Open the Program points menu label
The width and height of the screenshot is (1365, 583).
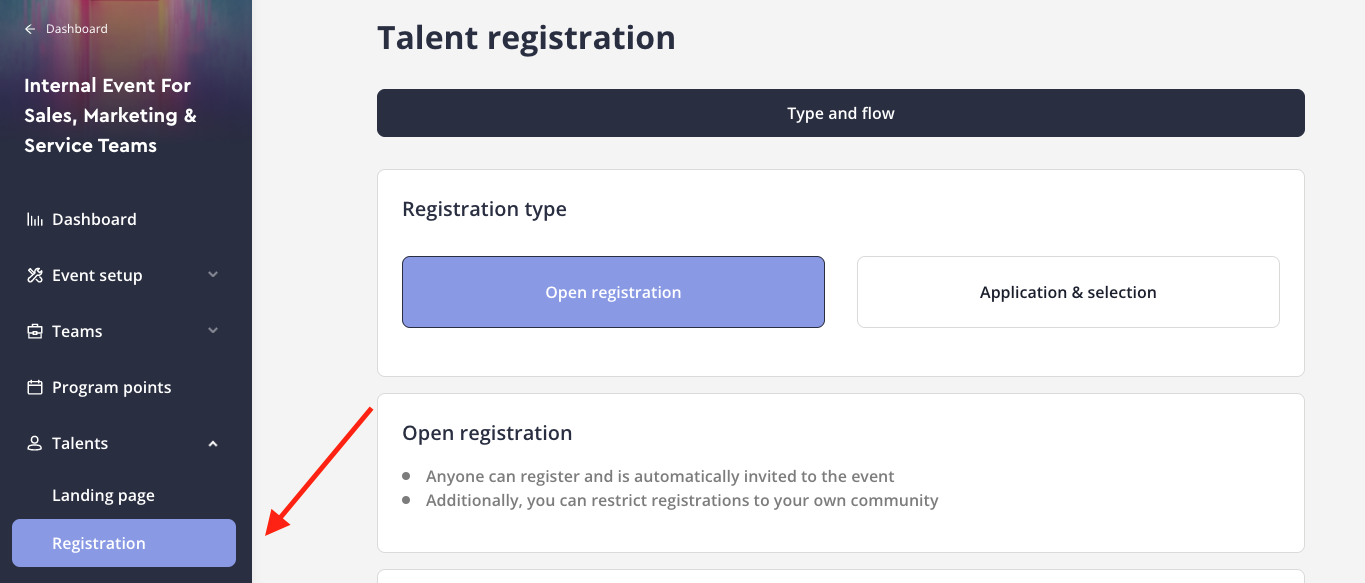(112, 387)
